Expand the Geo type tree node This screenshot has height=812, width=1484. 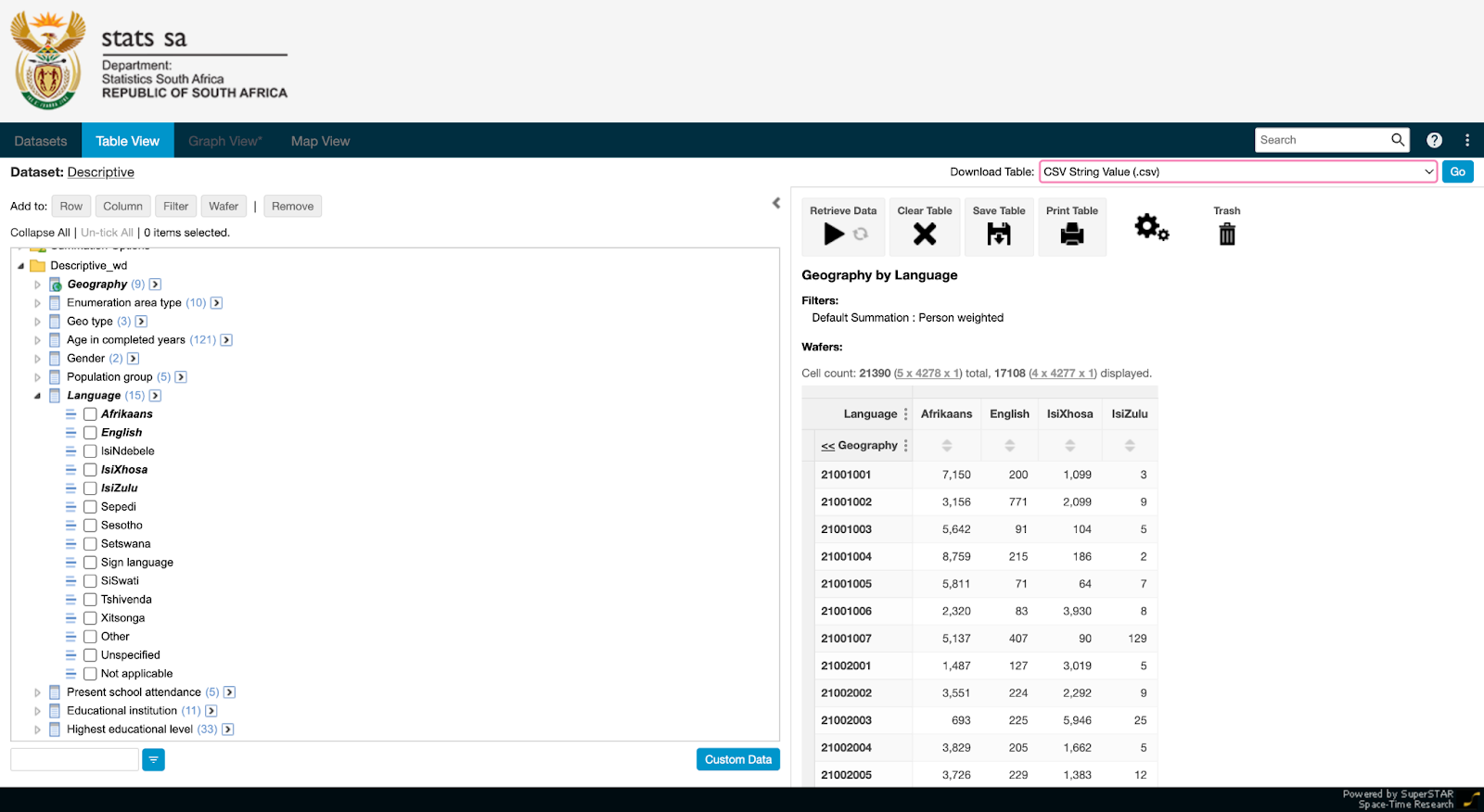(x=37, y=322)
